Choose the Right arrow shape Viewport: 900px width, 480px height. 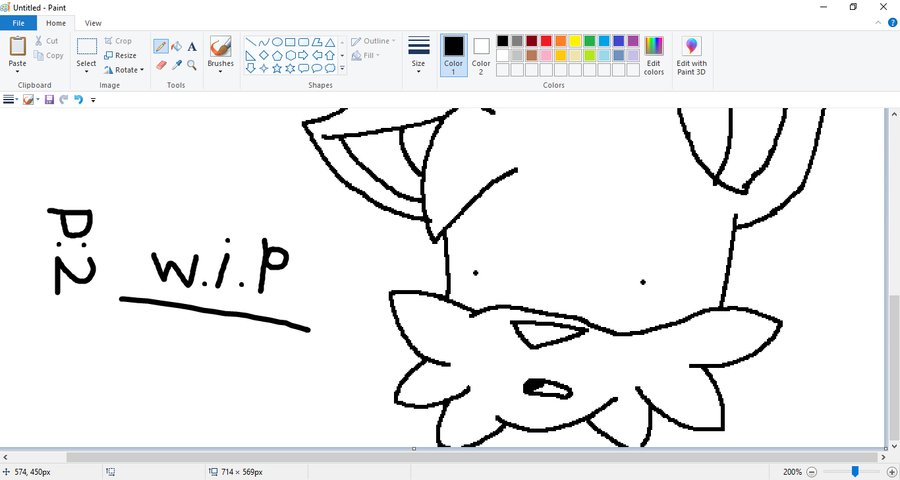304,55
